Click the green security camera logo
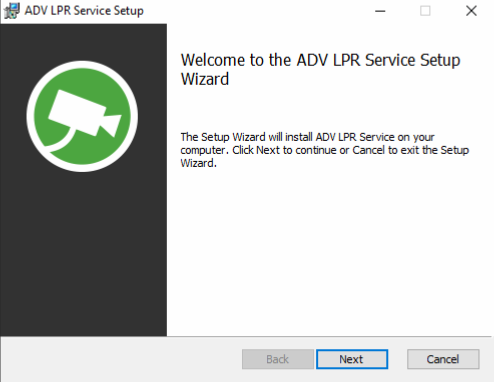Viewport: 494px width, 382px height. (82, 116)
